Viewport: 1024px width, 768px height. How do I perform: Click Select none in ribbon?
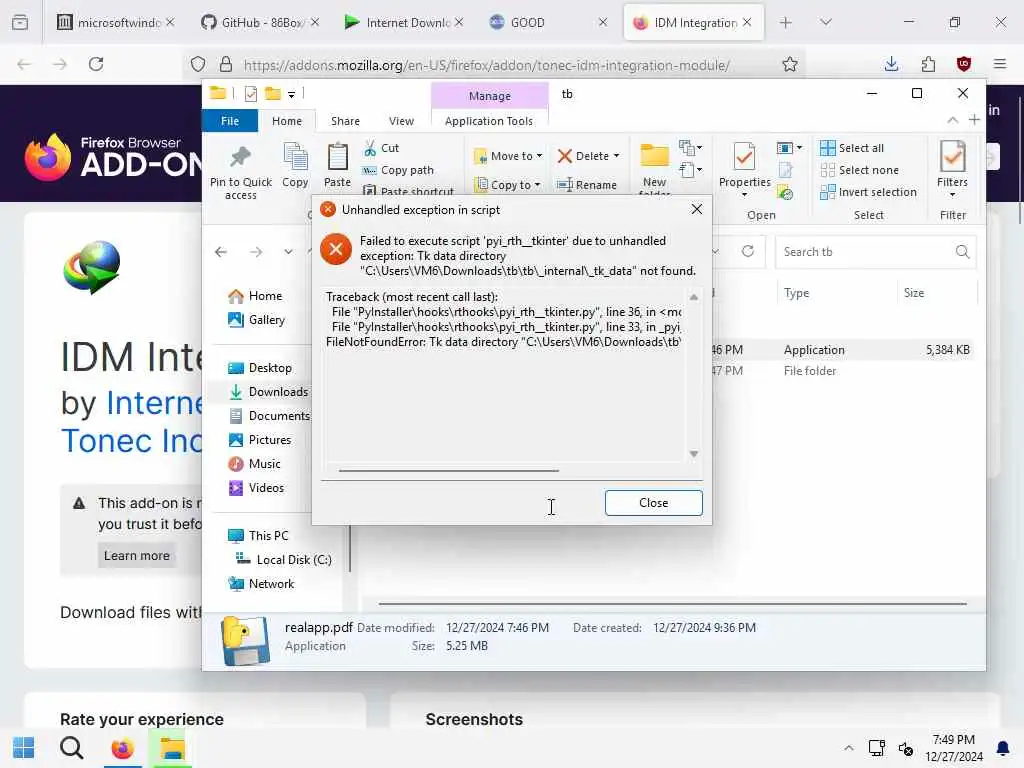[x=859, y=170]
